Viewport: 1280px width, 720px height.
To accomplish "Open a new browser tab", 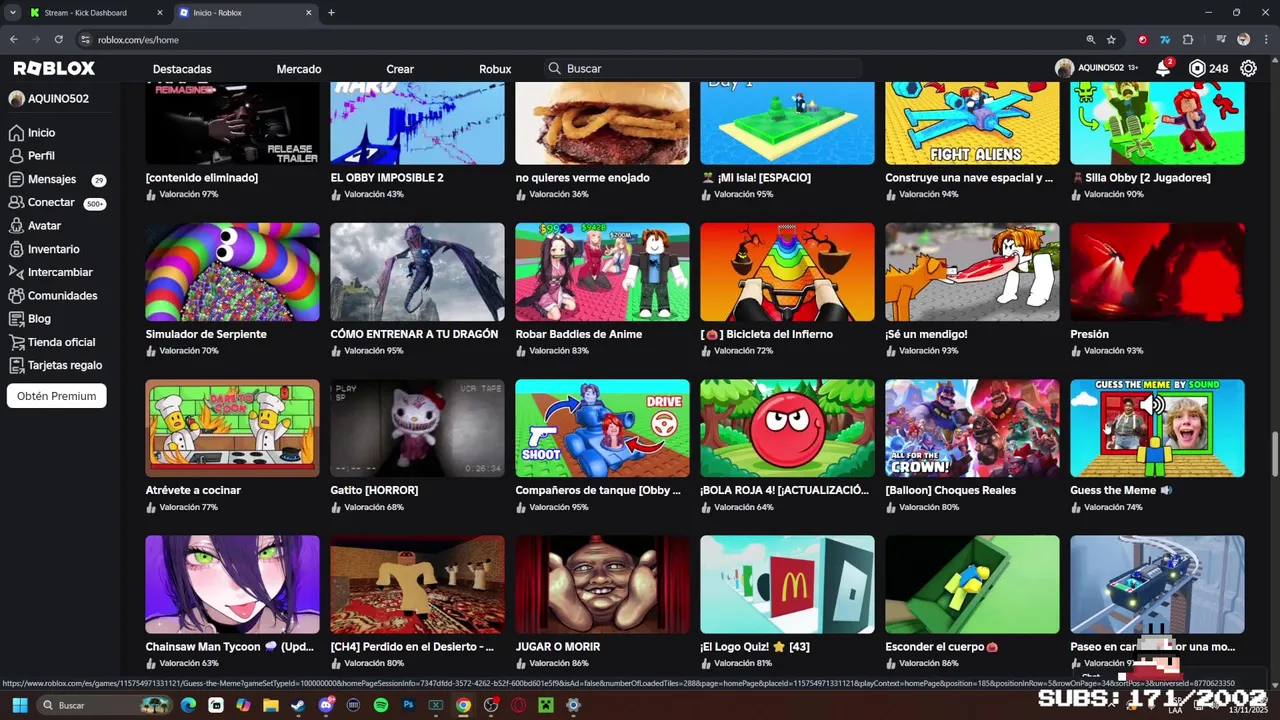I will pyautogui.click(x=331, y=13).
